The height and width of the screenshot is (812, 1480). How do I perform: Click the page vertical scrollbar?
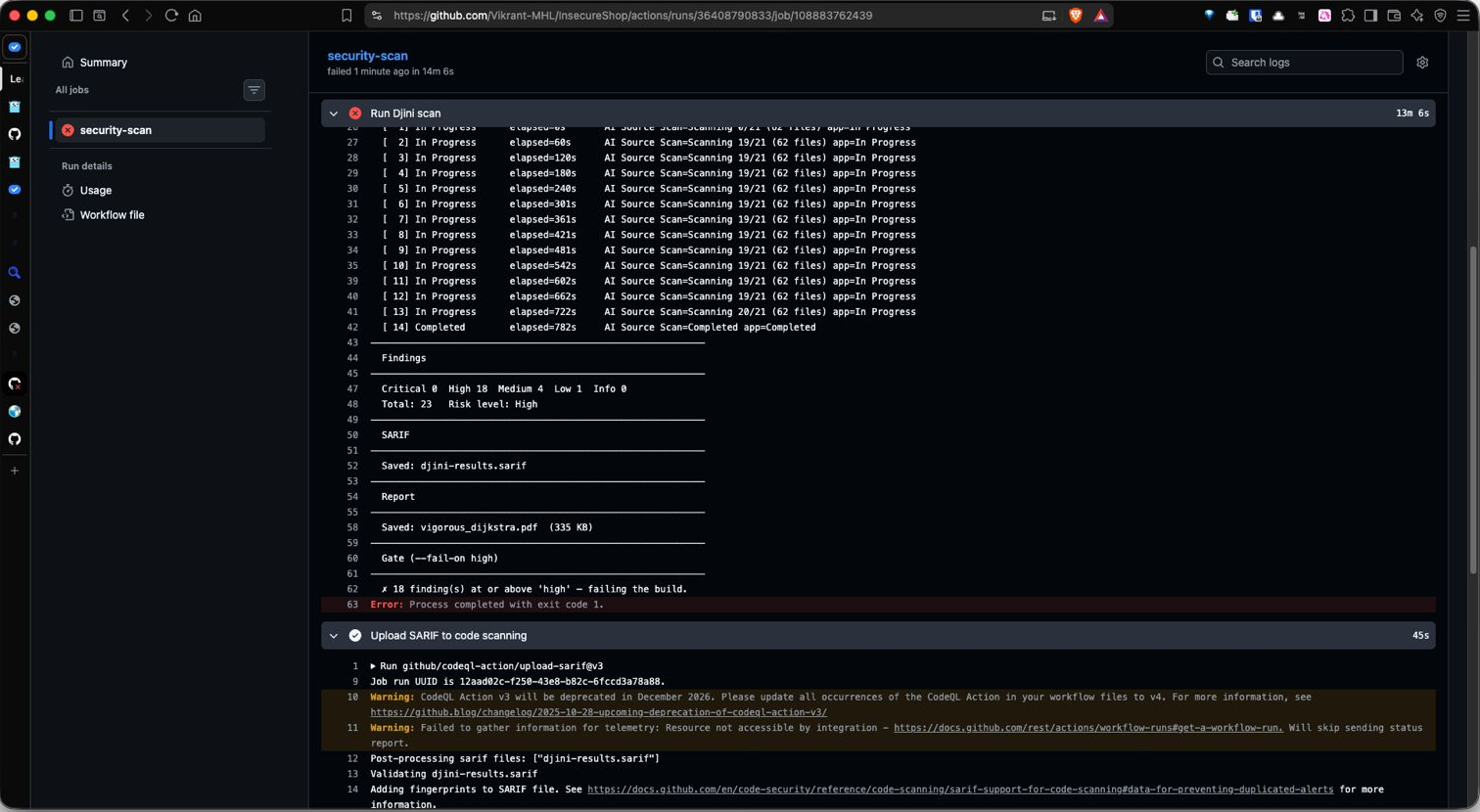pos(1474,409)
